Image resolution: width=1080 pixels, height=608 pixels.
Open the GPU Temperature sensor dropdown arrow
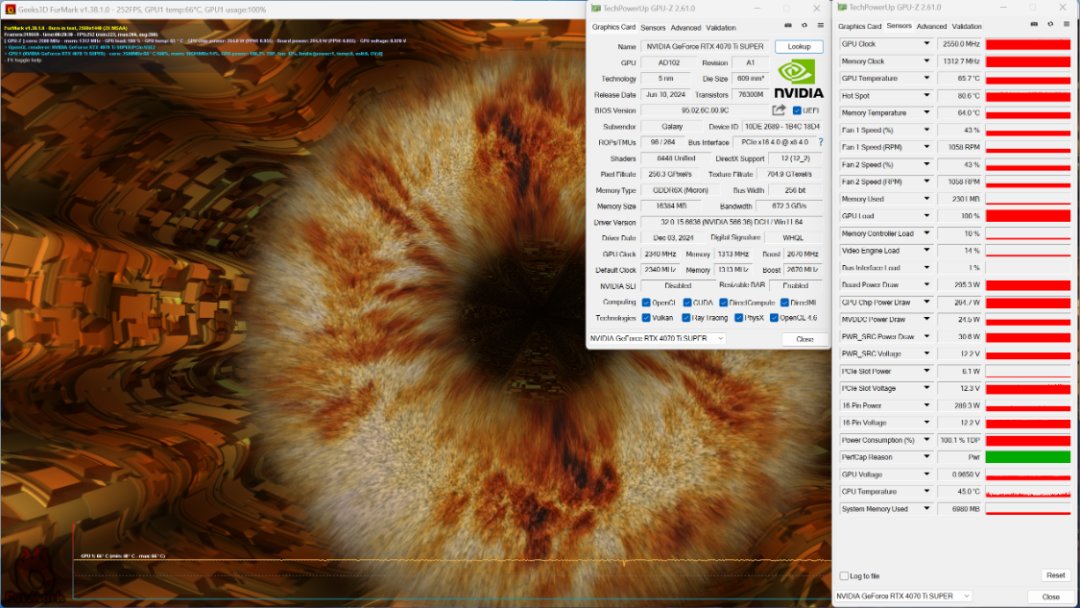click(x=926, y=78)
